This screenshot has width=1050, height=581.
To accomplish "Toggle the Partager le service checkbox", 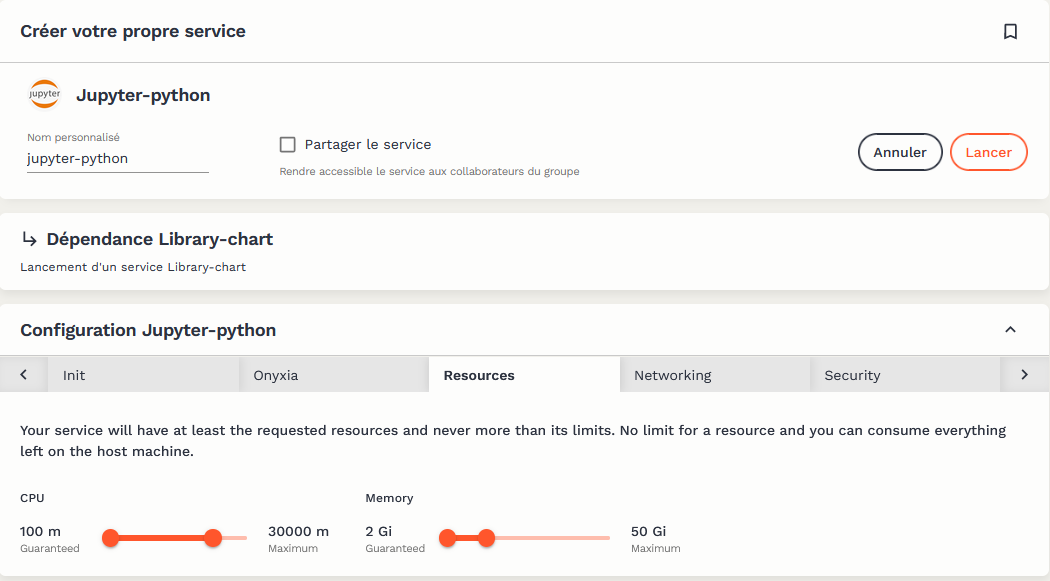I will click(x=288, y=145).
